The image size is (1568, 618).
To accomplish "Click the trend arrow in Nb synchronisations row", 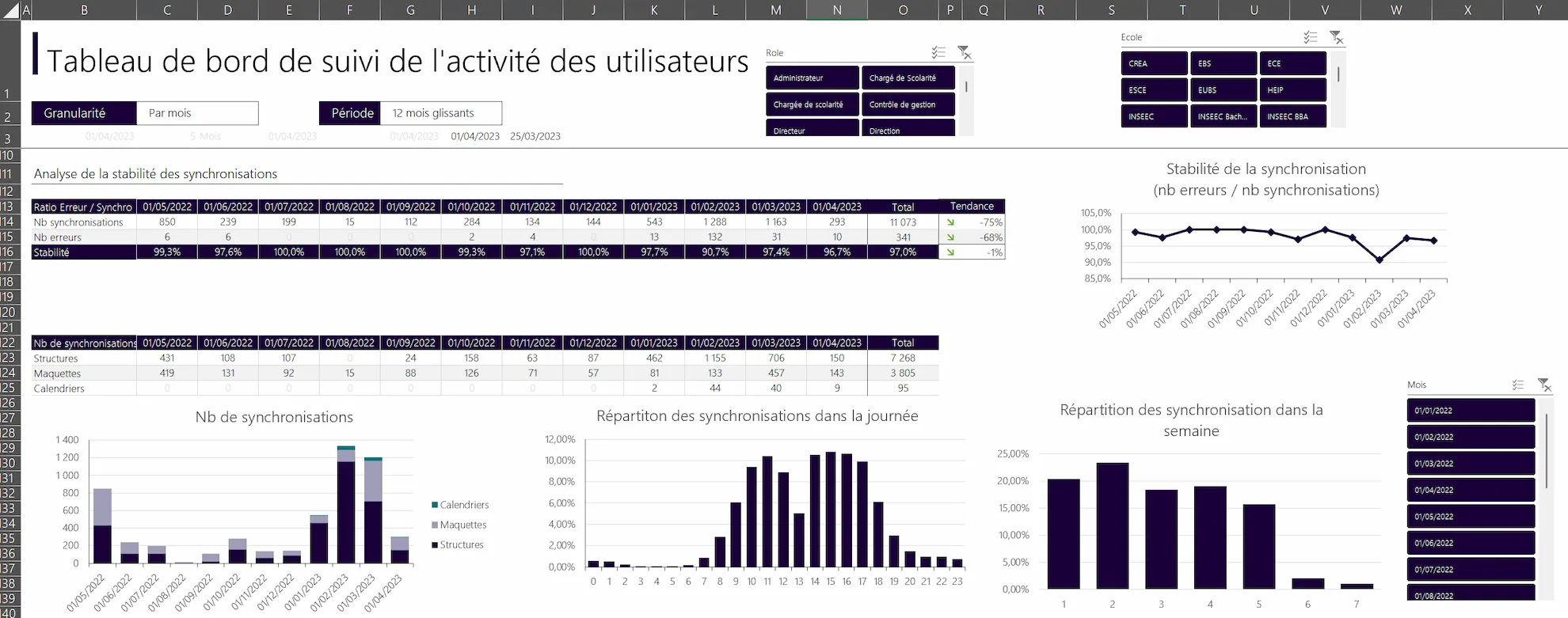I will [950, 222].
